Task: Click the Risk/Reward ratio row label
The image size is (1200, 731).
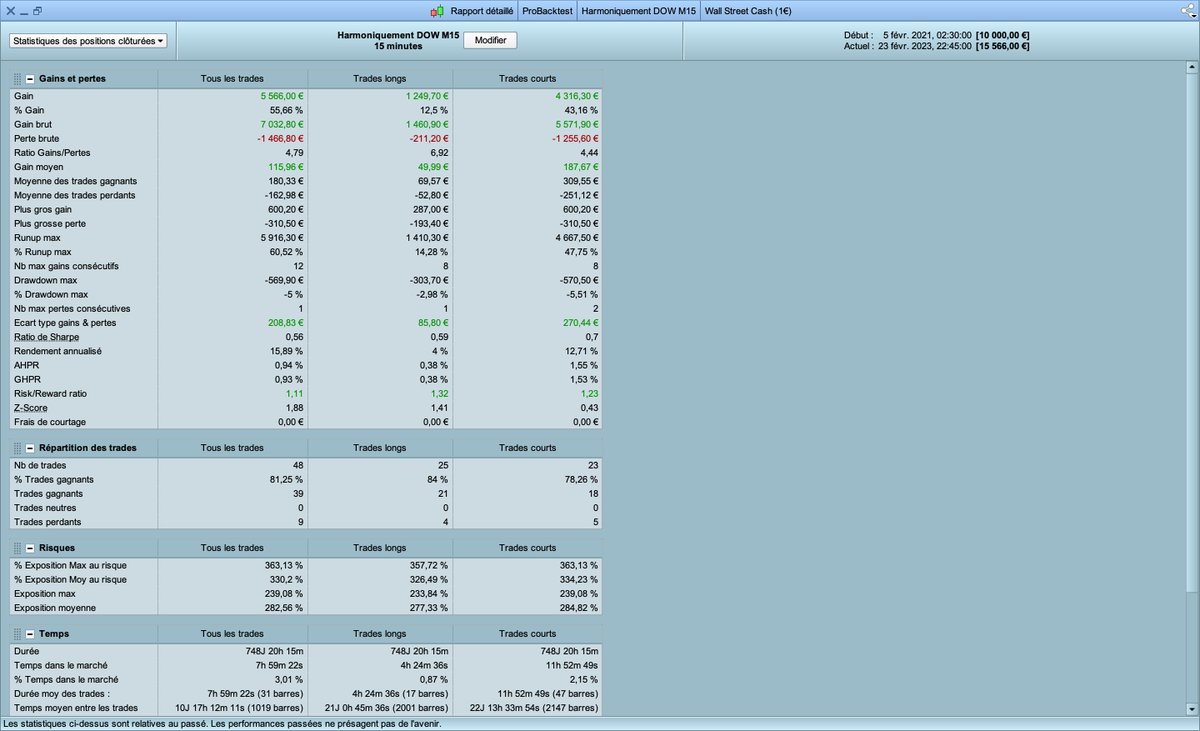Action: pyautogui.click(x=50, y=394)
